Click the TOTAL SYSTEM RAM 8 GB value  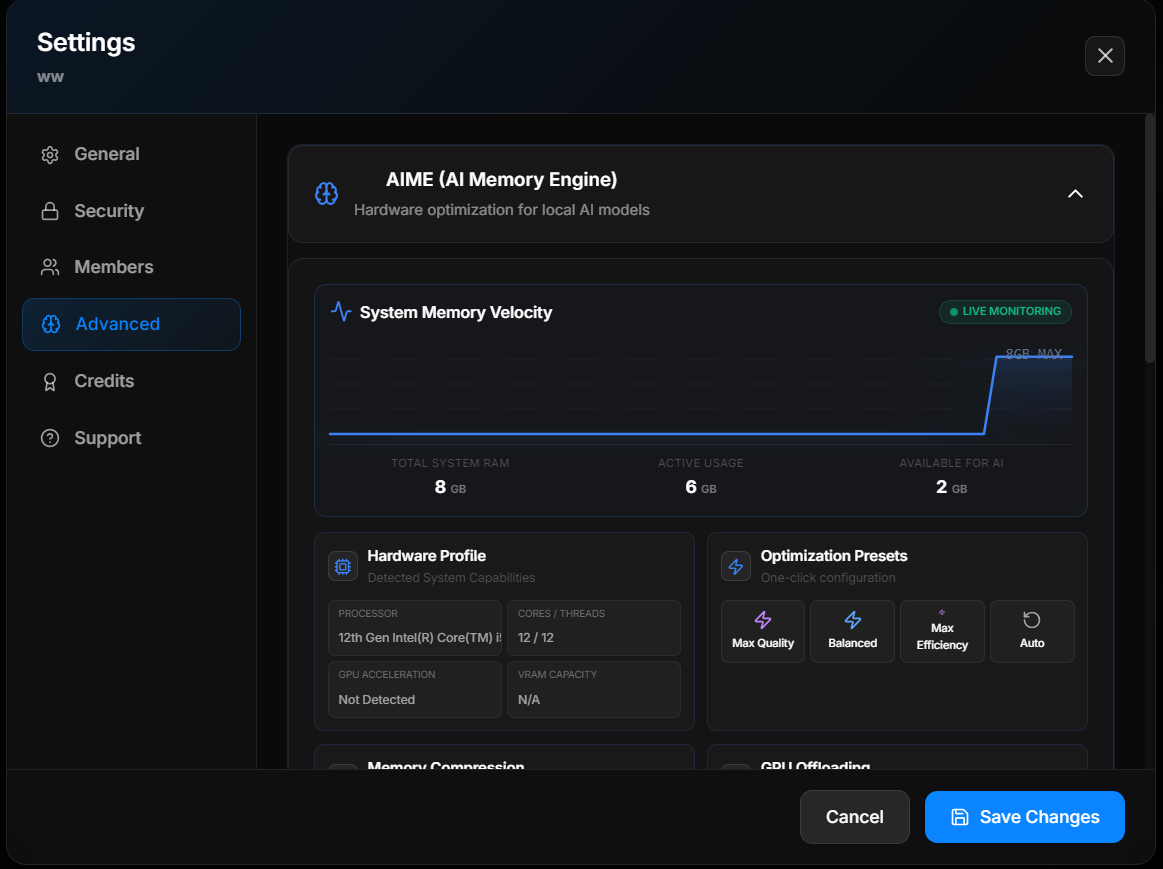pos(450,487)
